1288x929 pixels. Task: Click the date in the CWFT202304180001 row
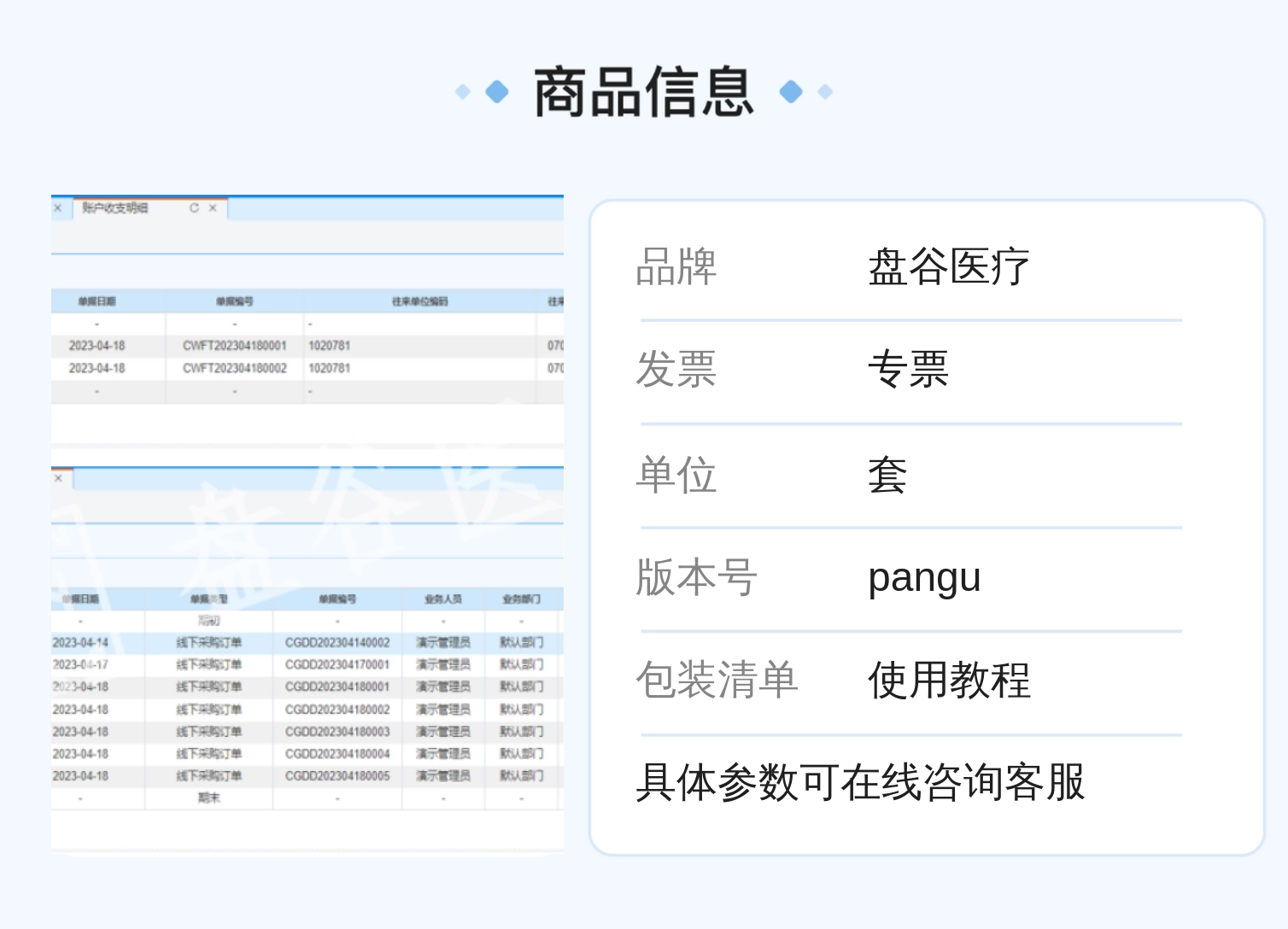coord(97,346)
